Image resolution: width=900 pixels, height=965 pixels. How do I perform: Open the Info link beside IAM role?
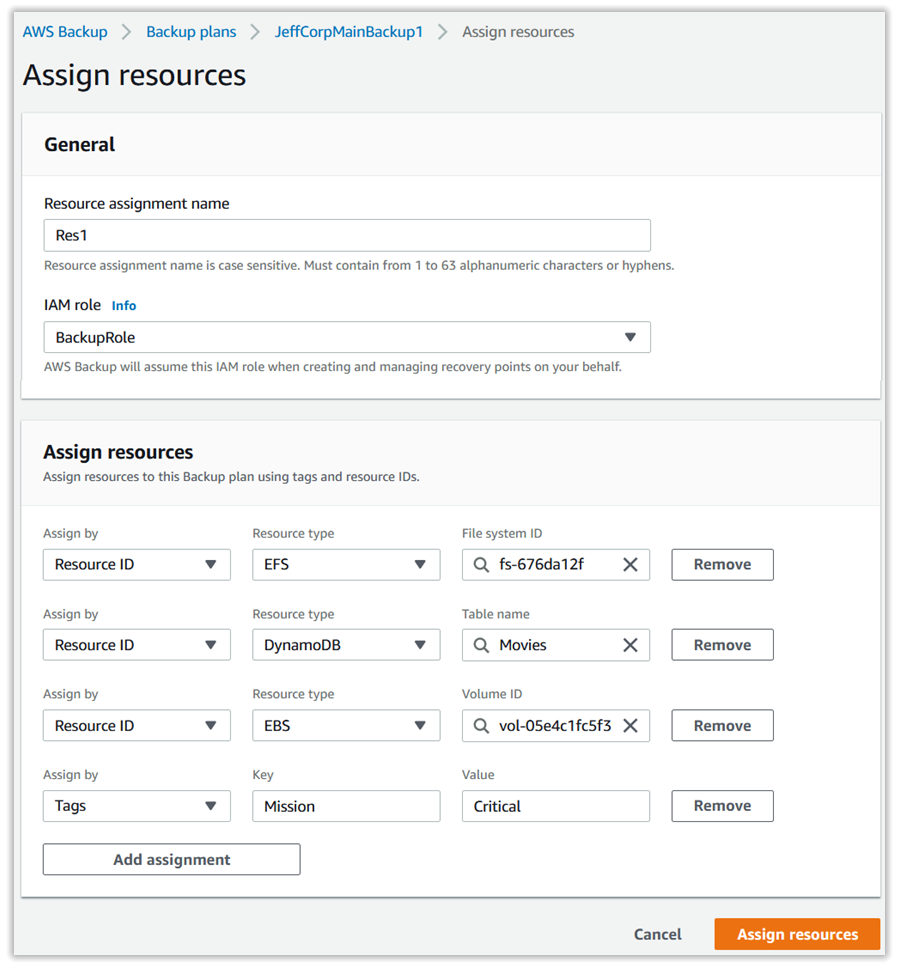tap(123, 305)
